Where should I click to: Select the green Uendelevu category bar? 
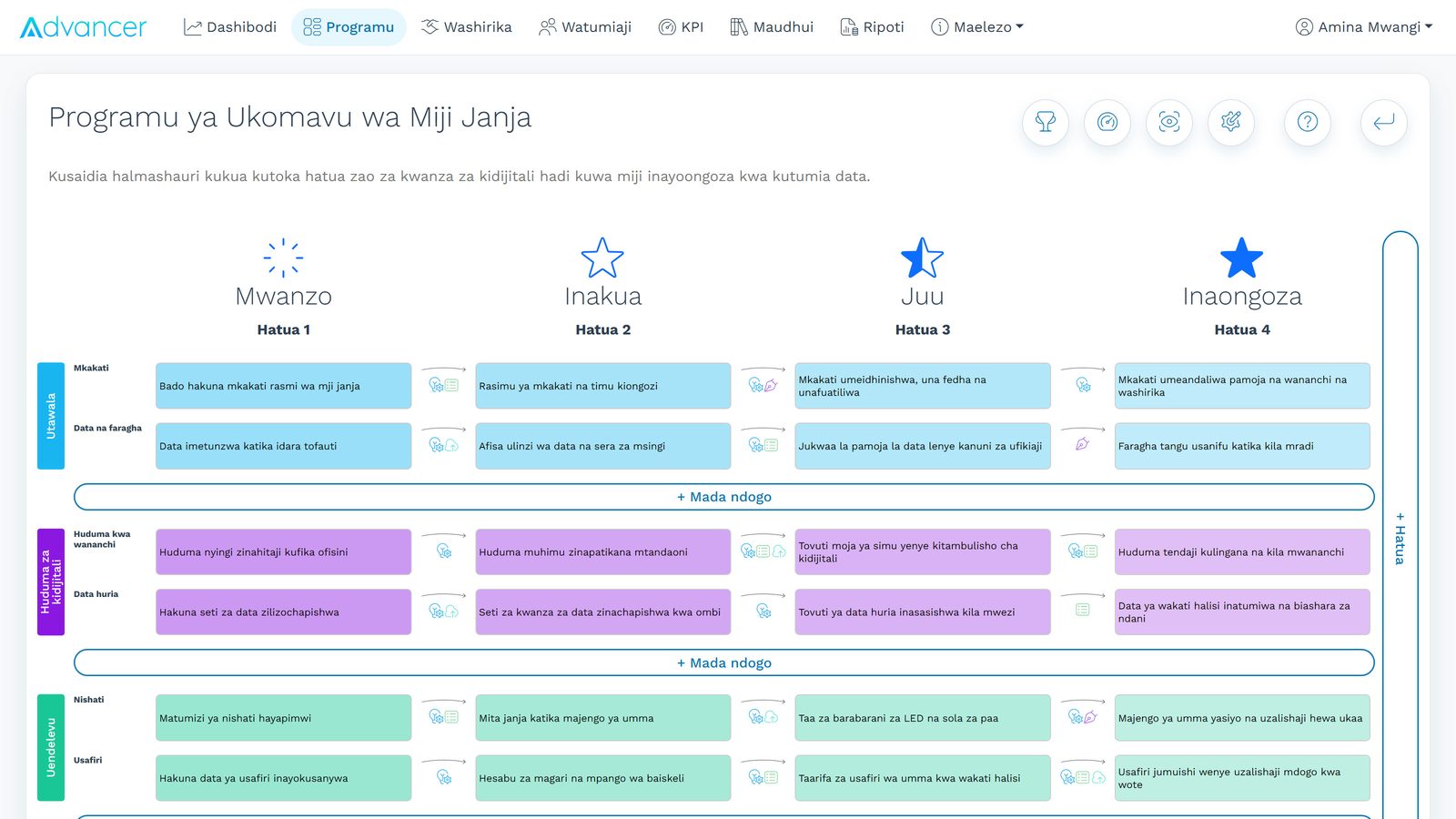[51, 747]
